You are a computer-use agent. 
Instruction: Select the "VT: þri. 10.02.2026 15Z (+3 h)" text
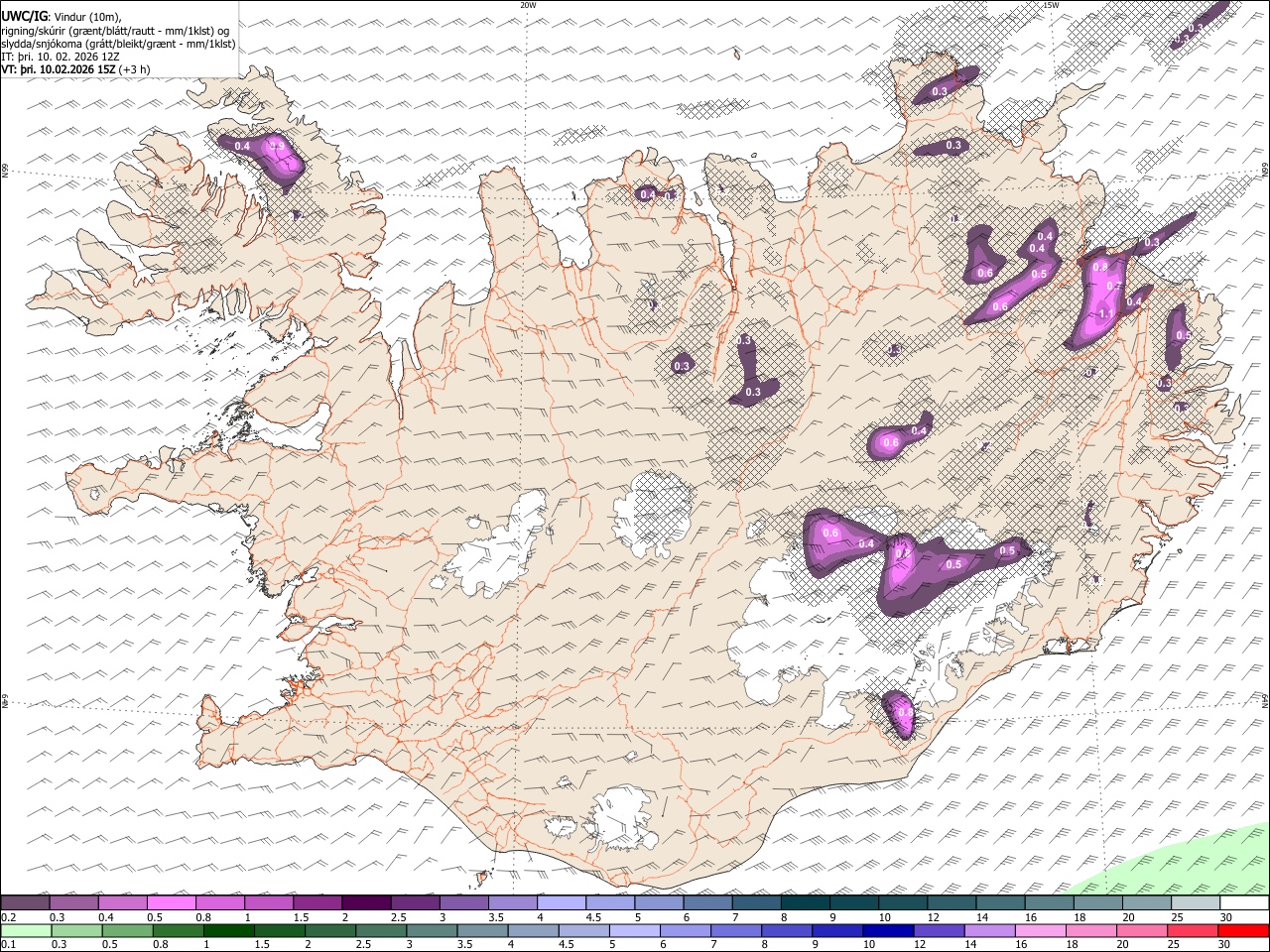[76, 69]
